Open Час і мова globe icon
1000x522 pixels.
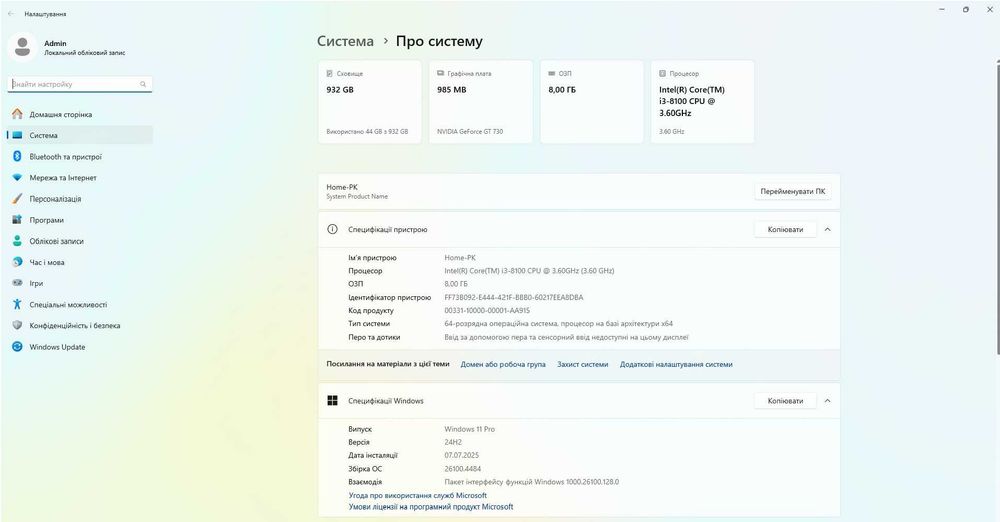point(17,262)
